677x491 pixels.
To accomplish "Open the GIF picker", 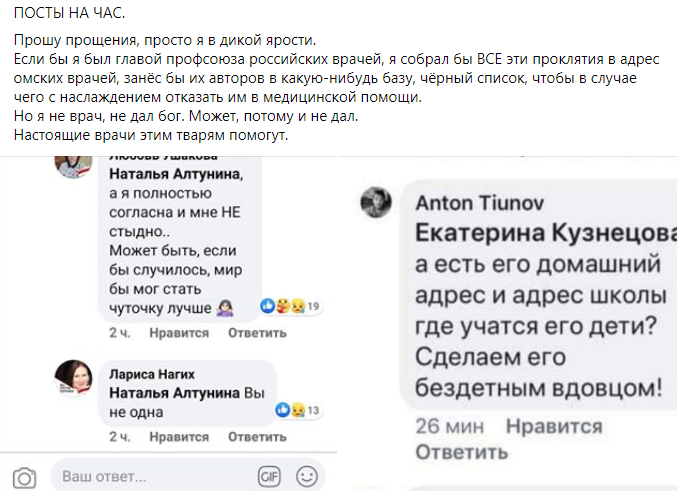I will coord(268,476).
